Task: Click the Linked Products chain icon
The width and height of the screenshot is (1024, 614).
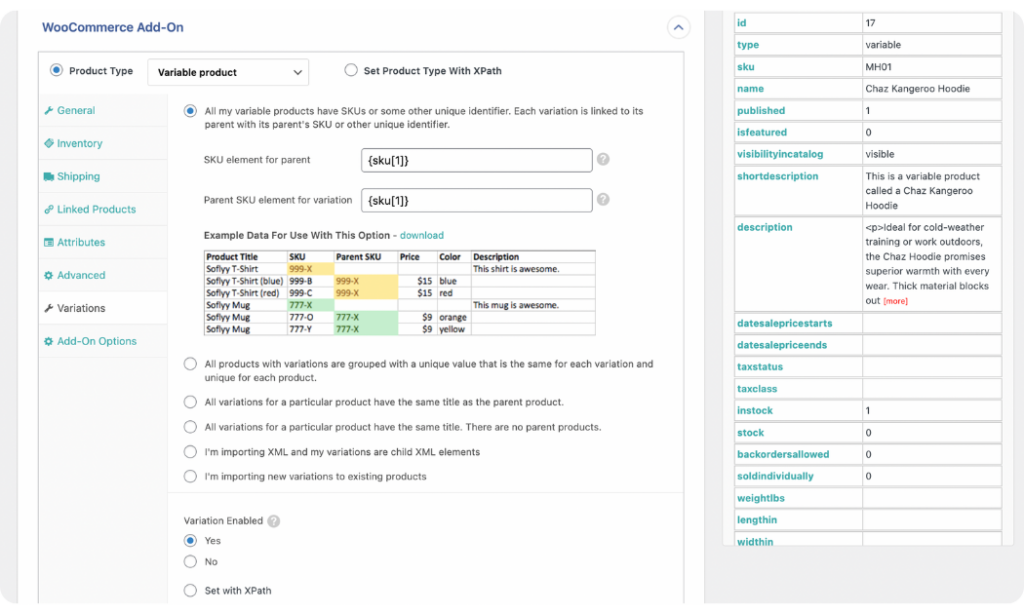Action: coord(48,209)
